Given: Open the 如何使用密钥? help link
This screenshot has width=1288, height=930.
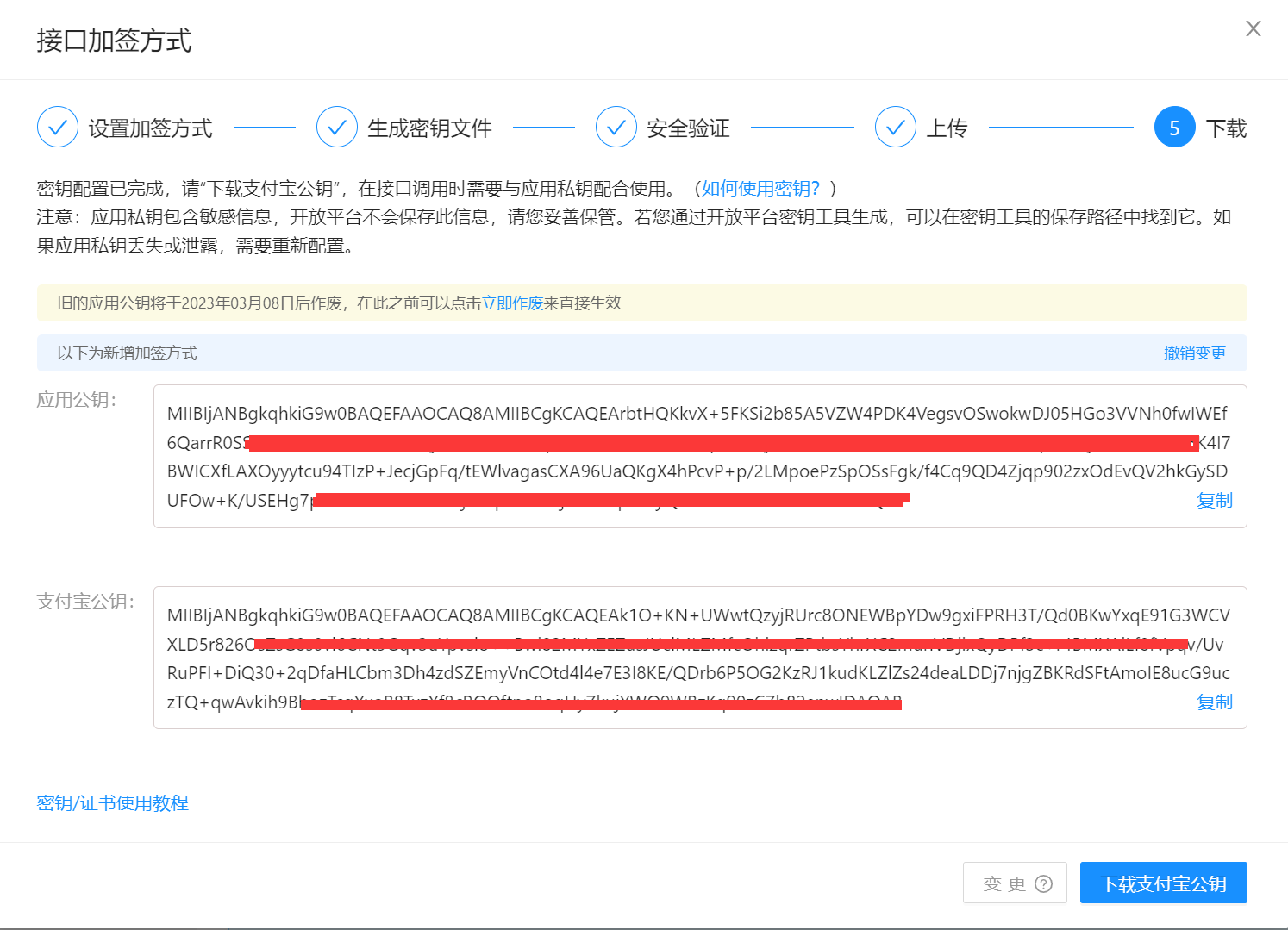Looking at the screenshot, I should [x=760, y=189].
